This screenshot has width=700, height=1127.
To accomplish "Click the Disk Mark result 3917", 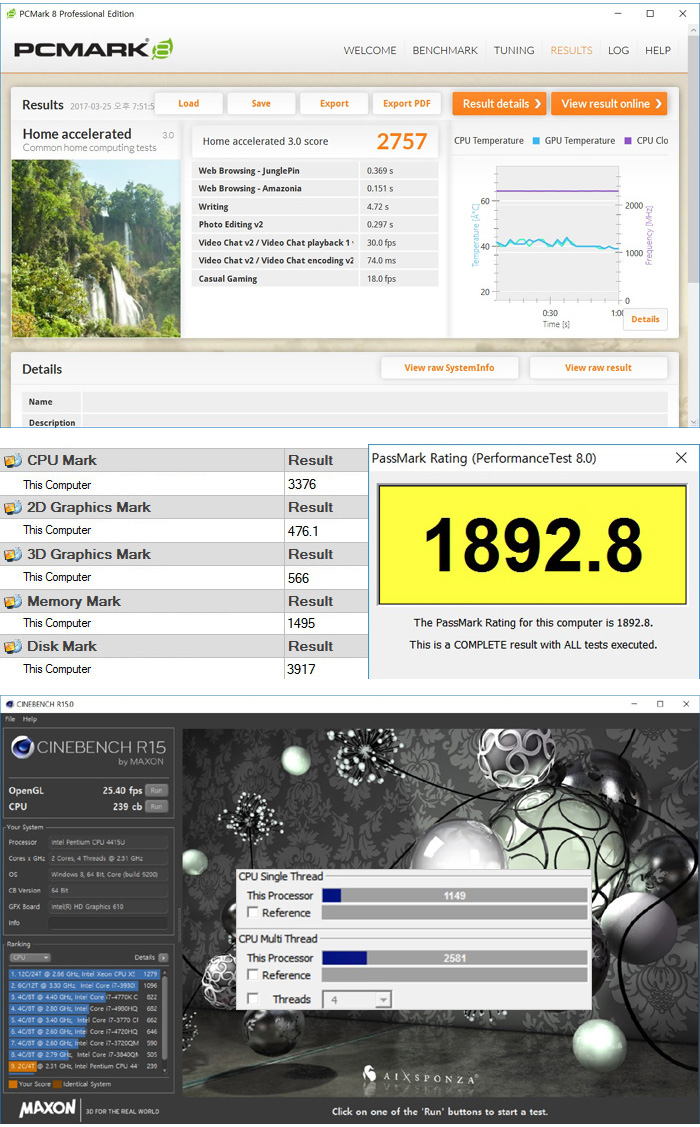I will point(301,669).
